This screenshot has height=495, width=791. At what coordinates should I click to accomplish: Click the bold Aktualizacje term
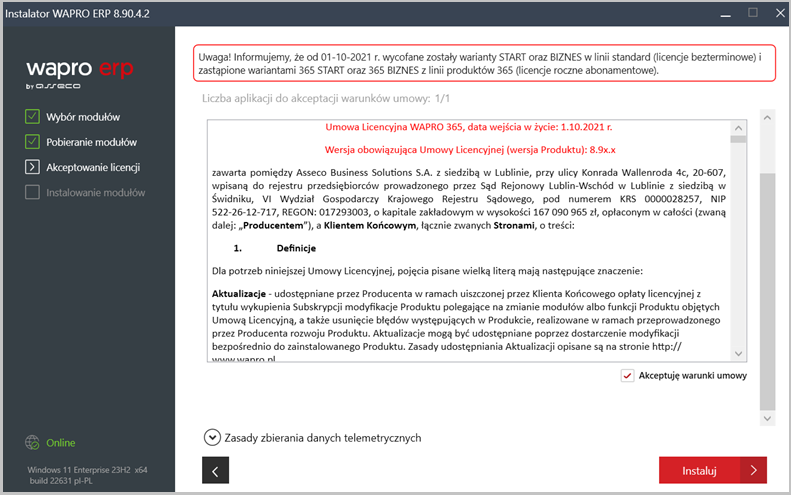coord(239,294)
